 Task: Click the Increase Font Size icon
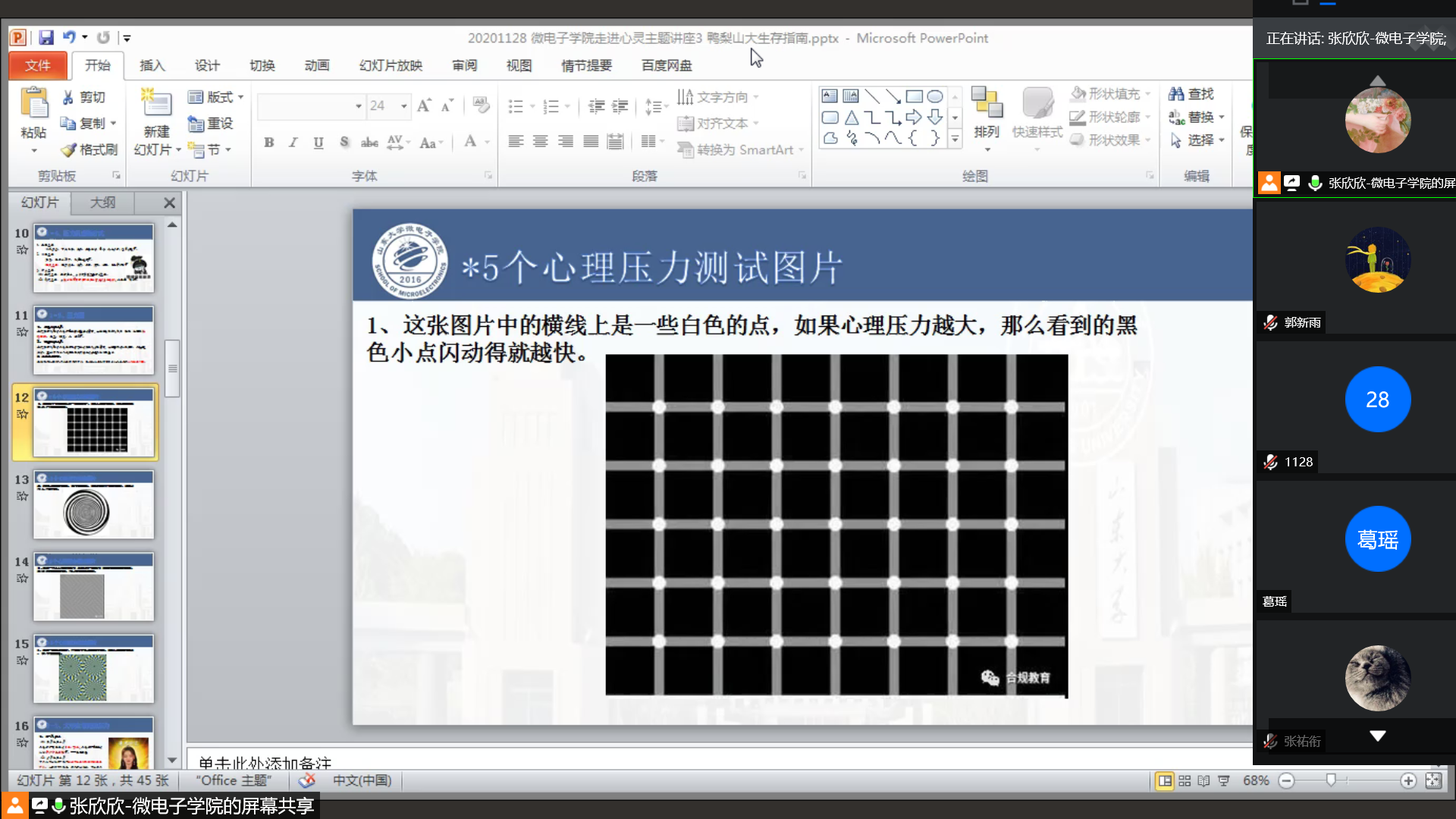click(x=424, y=105)
